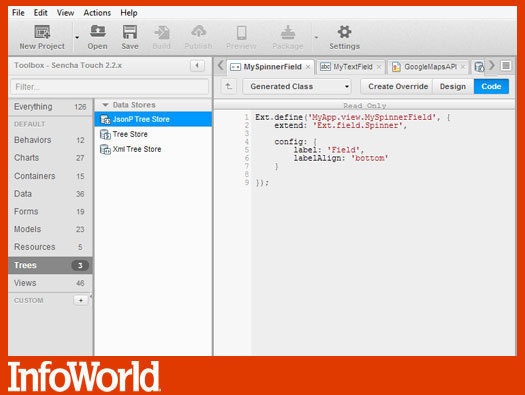Open the Package dropdown arrow

coord(316,37)
